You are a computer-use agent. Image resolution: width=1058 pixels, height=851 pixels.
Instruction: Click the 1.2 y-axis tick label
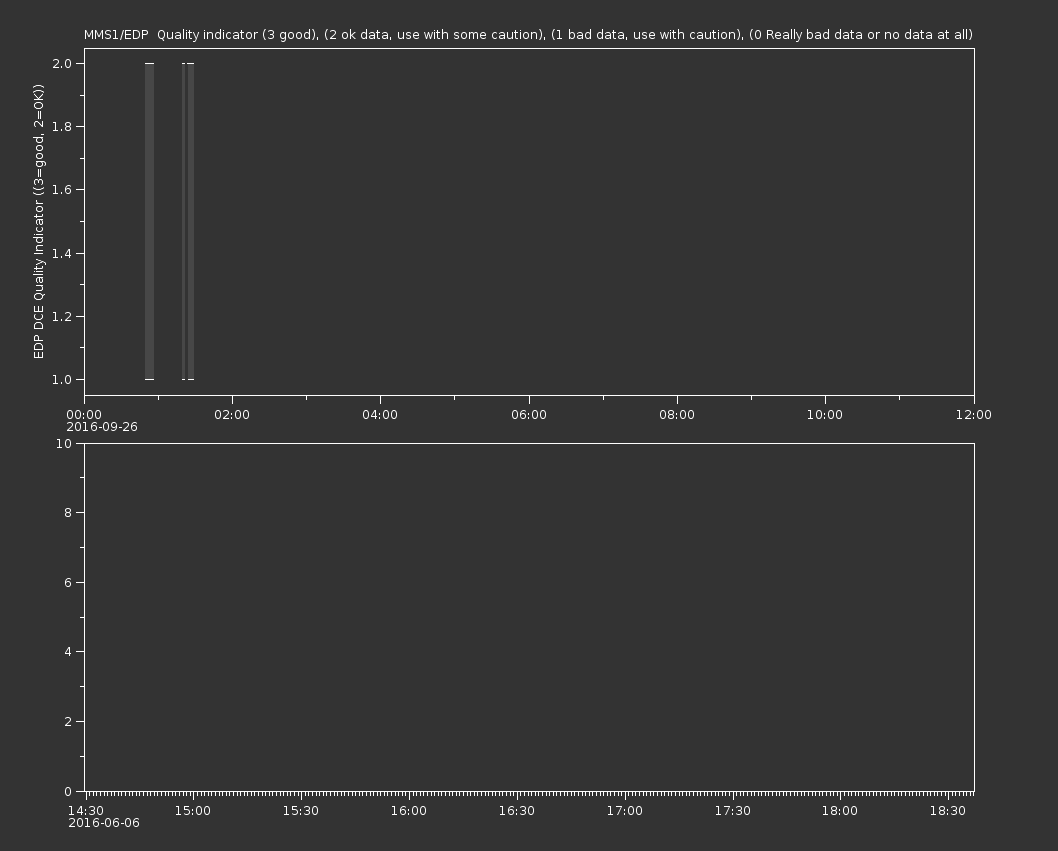[x=62, y=317]
